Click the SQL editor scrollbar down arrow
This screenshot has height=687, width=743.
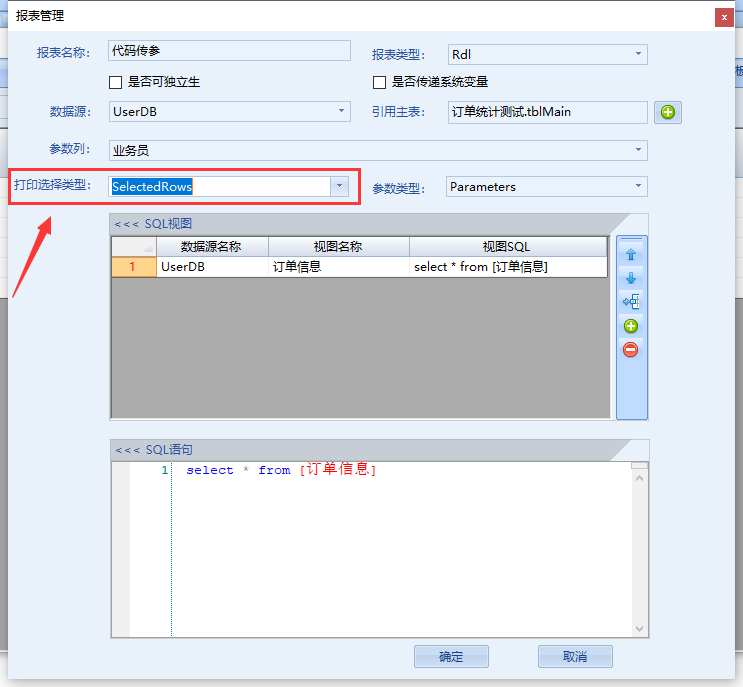tap(639, 629)
